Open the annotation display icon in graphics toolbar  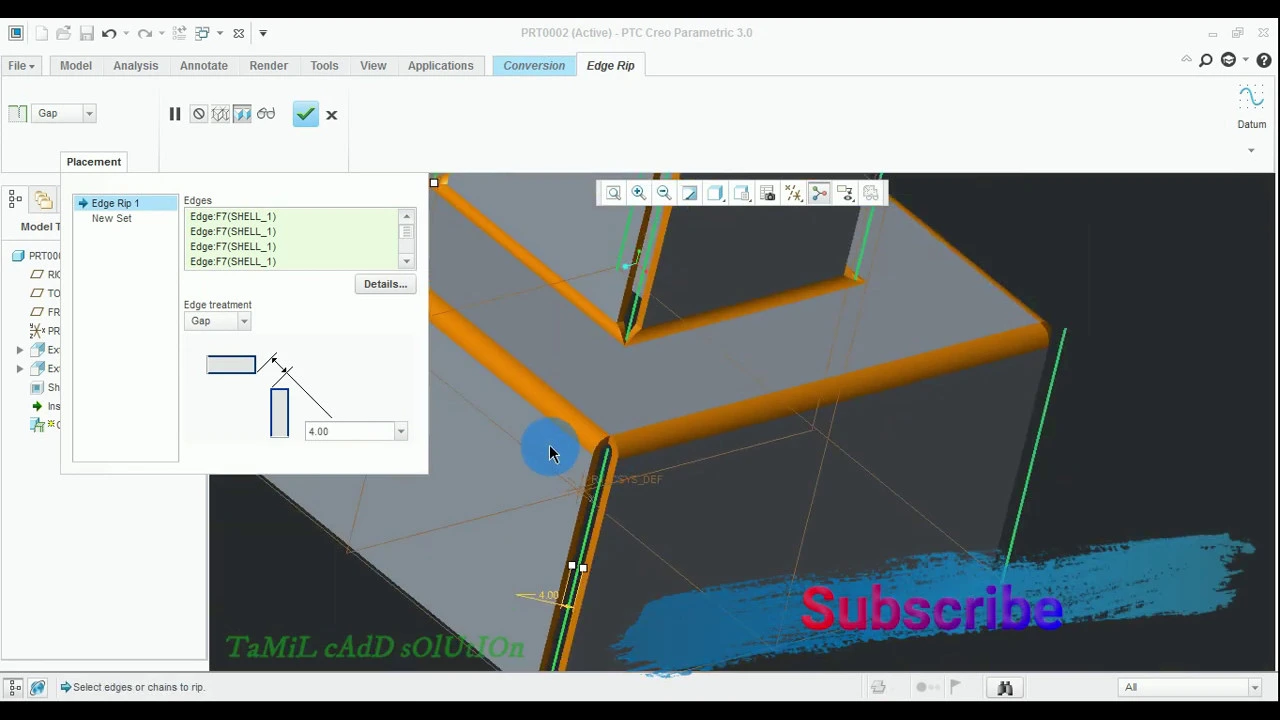point(846,193)
